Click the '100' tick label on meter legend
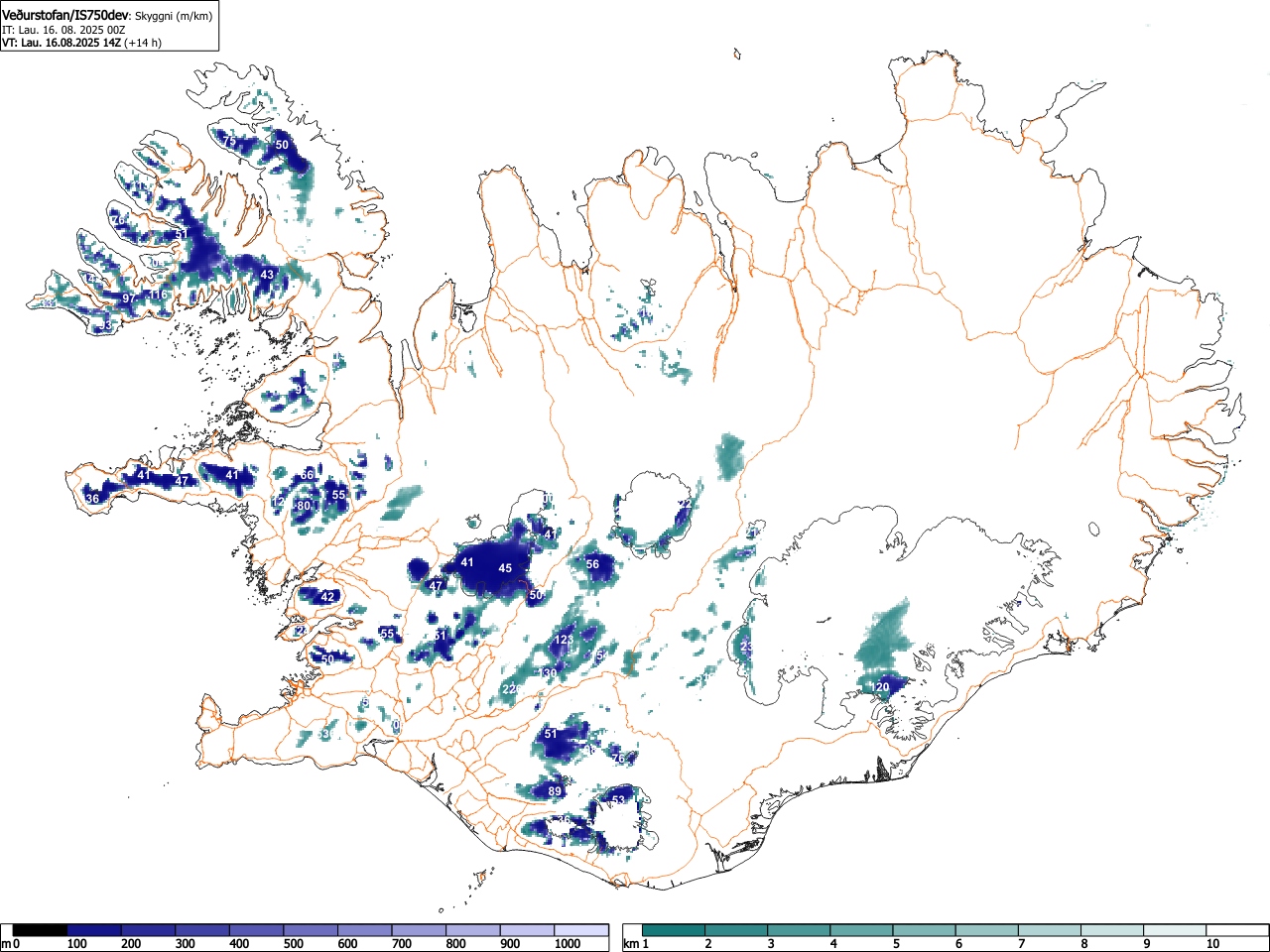Image resolution: width=1270 pixels, height=952 pixels. pyautogui.click(x=76, y=944)
